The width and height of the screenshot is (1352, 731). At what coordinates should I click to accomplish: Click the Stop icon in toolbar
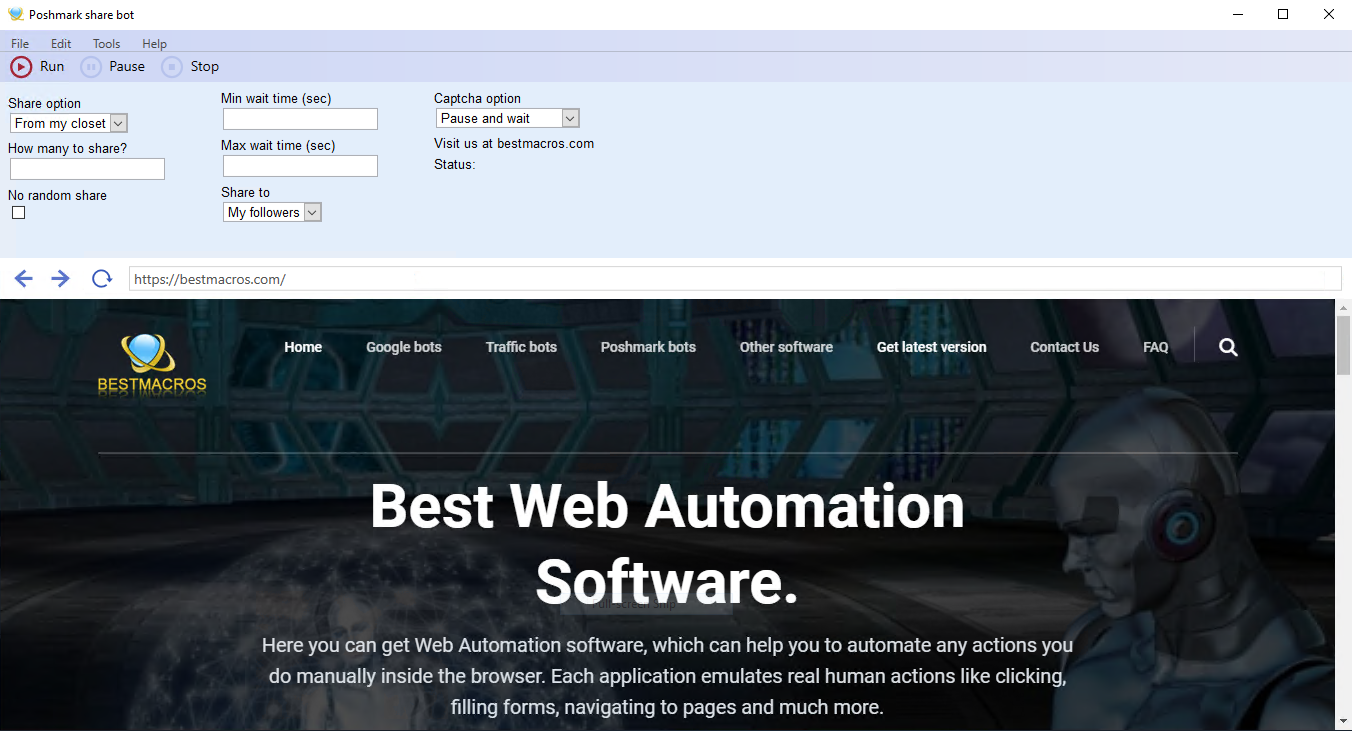[172, 67]
